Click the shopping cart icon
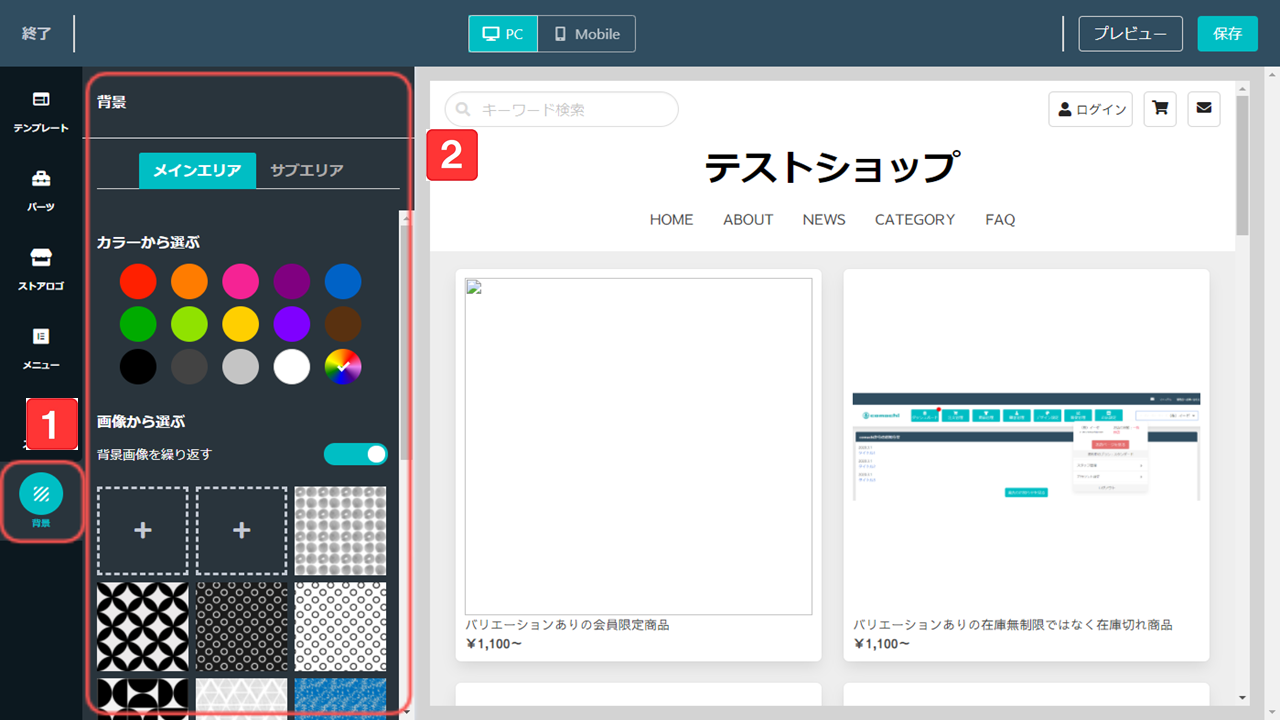 point(1160,109)
